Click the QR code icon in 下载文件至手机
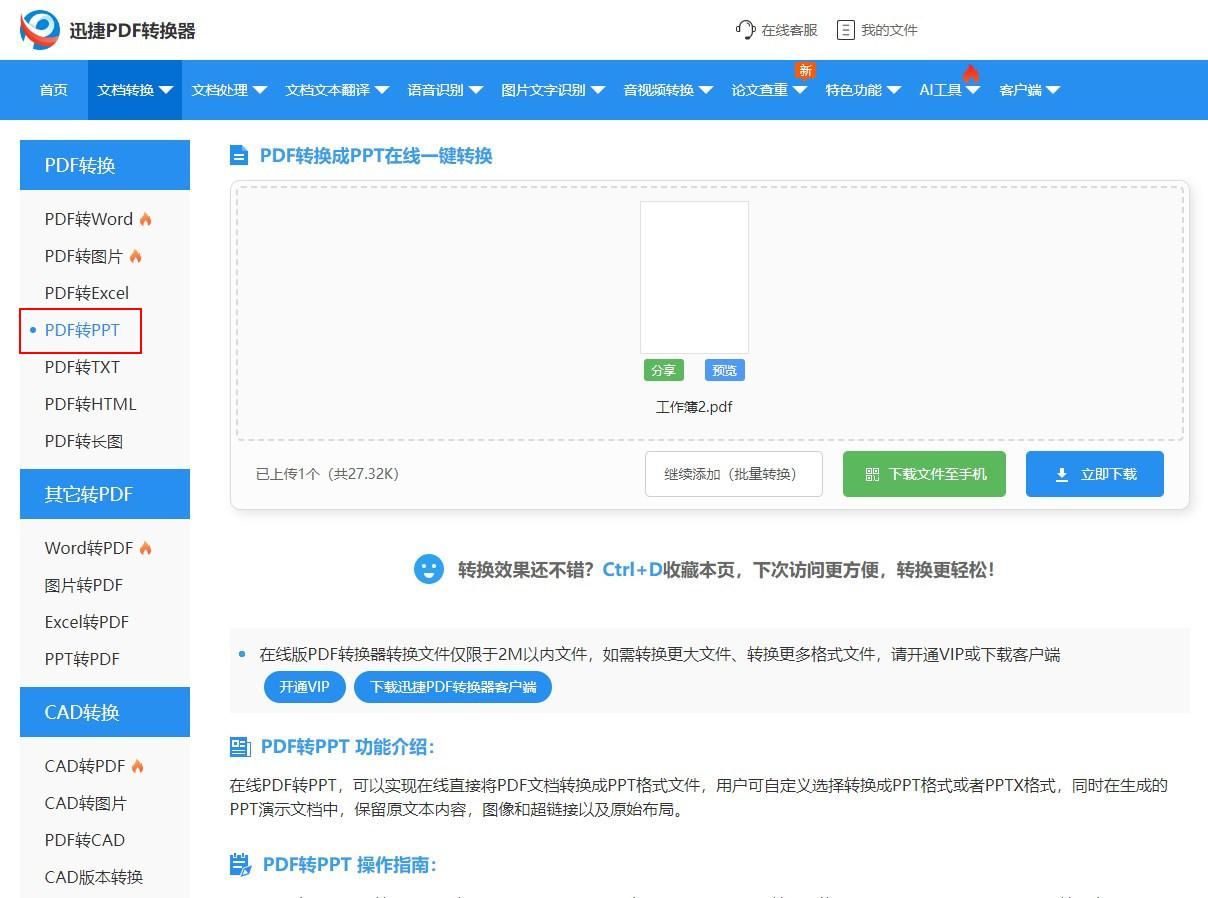Viewport: 1208px width, 898px height. click(872, 474)
